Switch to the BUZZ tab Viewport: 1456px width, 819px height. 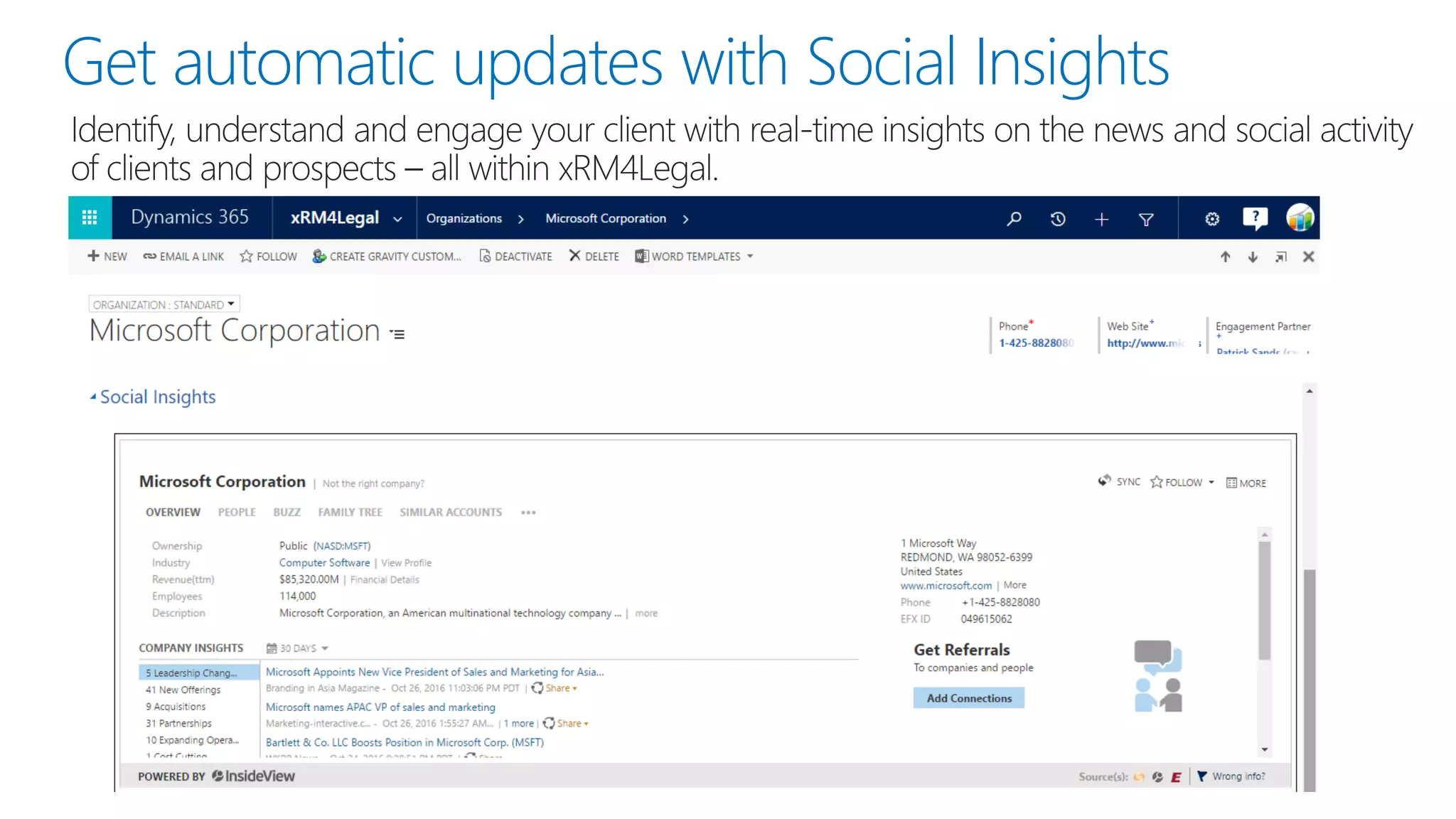287,512
